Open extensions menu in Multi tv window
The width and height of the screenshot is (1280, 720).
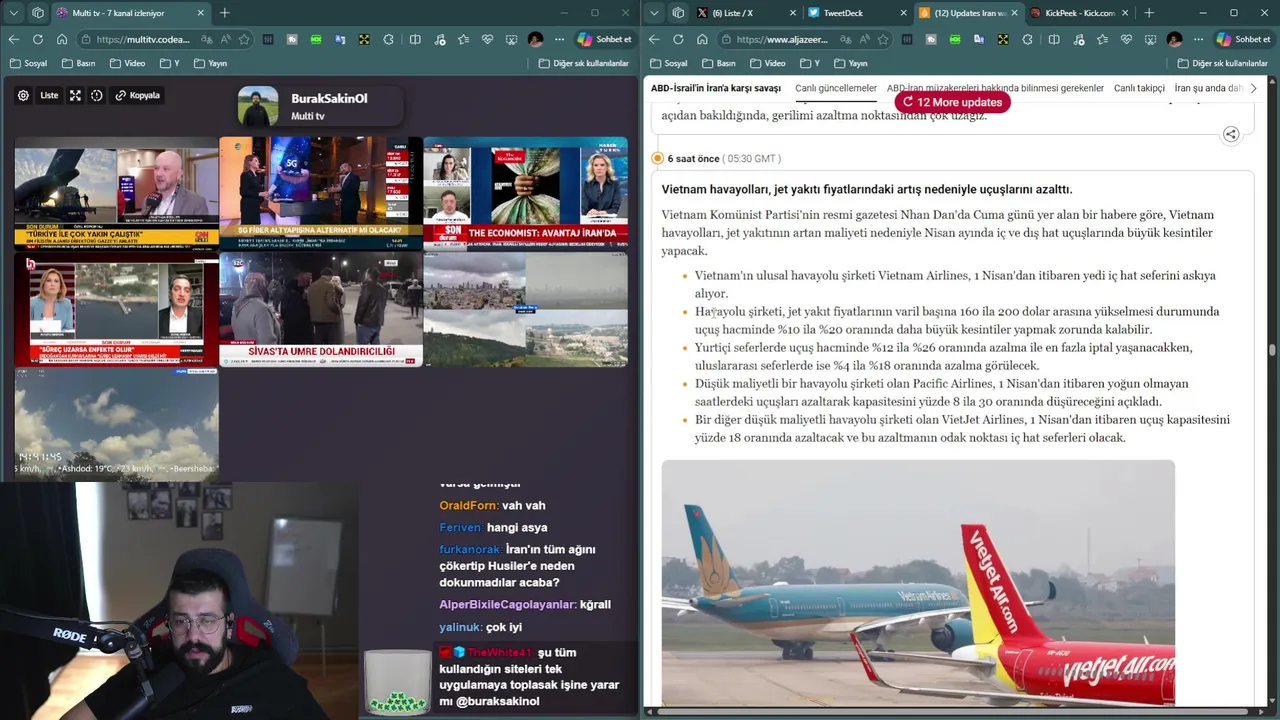[x=388, y=39]
